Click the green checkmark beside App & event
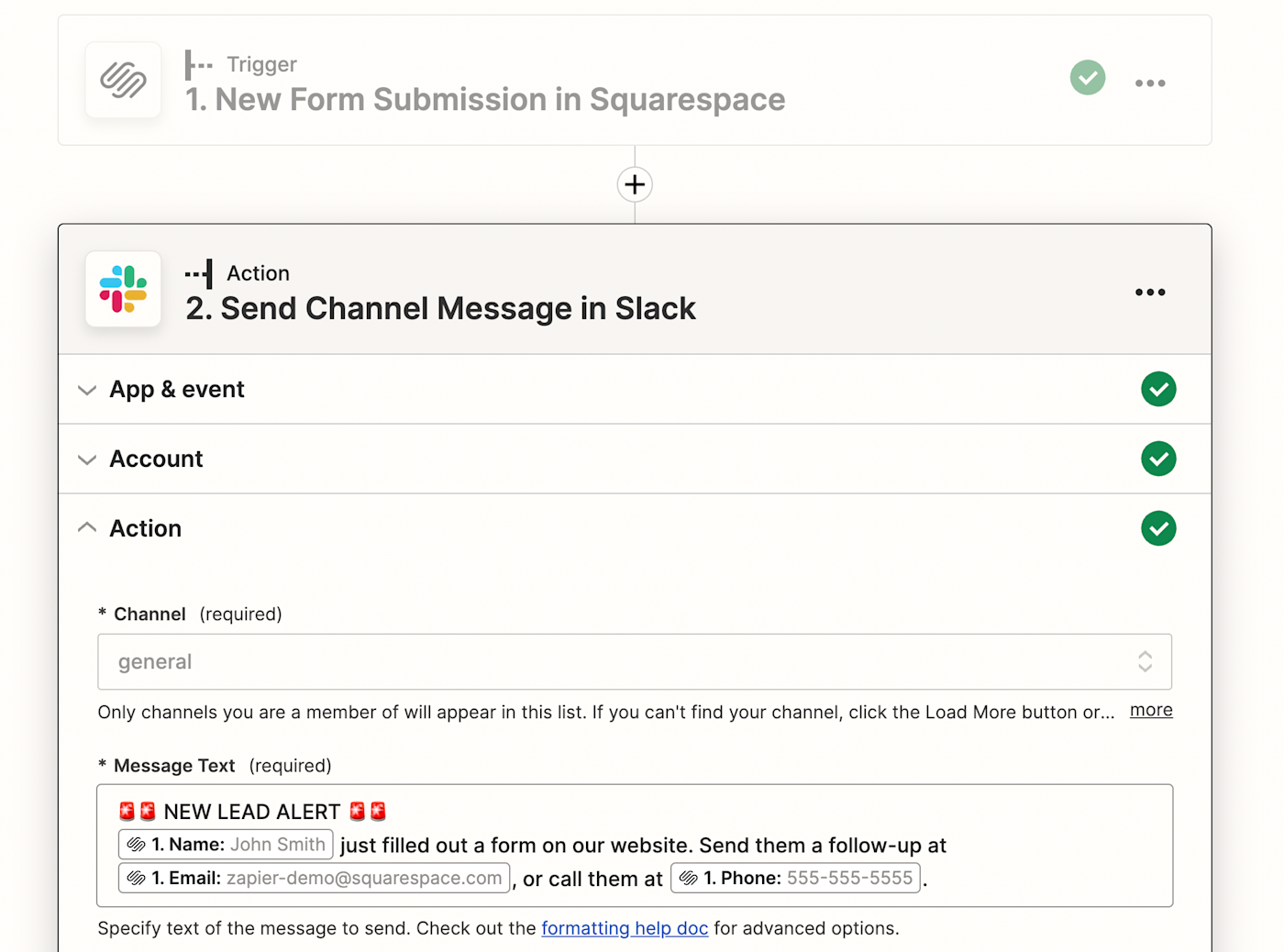1284x952 pixels. point(1158,389)
